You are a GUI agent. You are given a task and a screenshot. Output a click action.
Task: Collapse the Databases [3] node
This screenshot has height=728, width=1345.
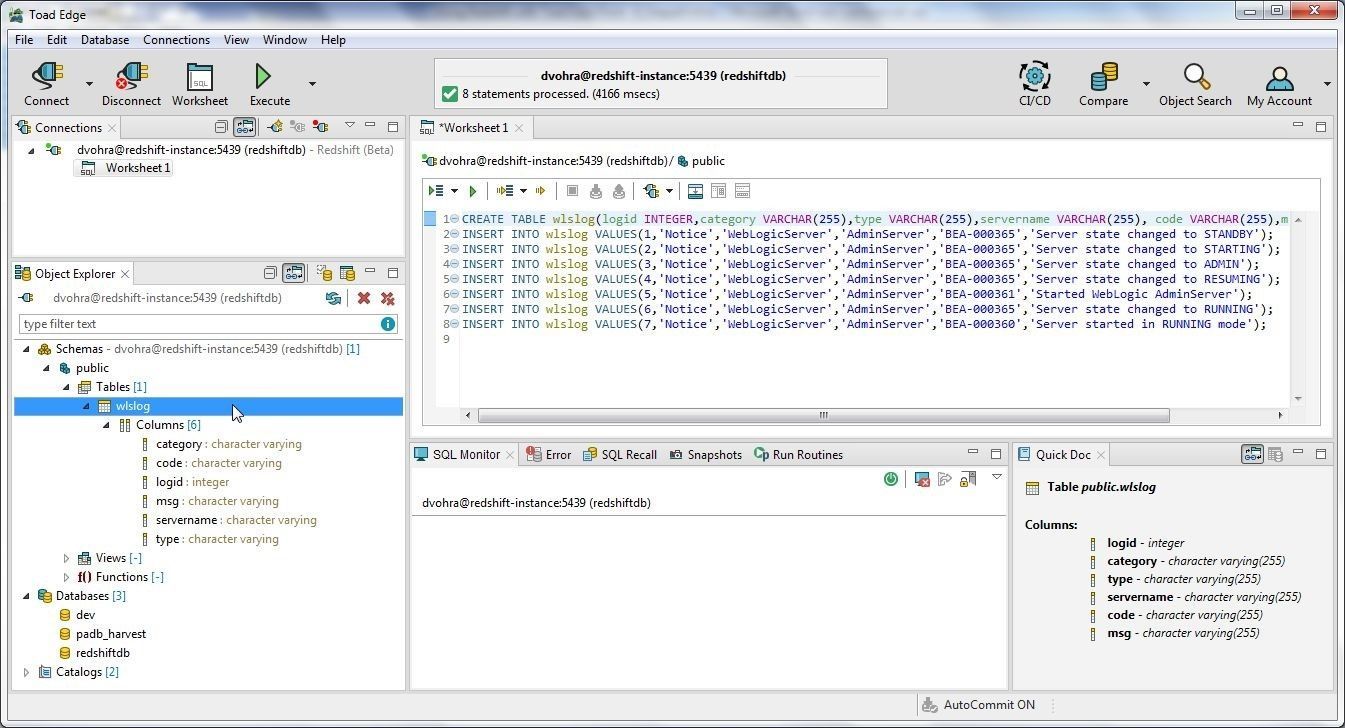pyautogui.click(x=26, y=596)
